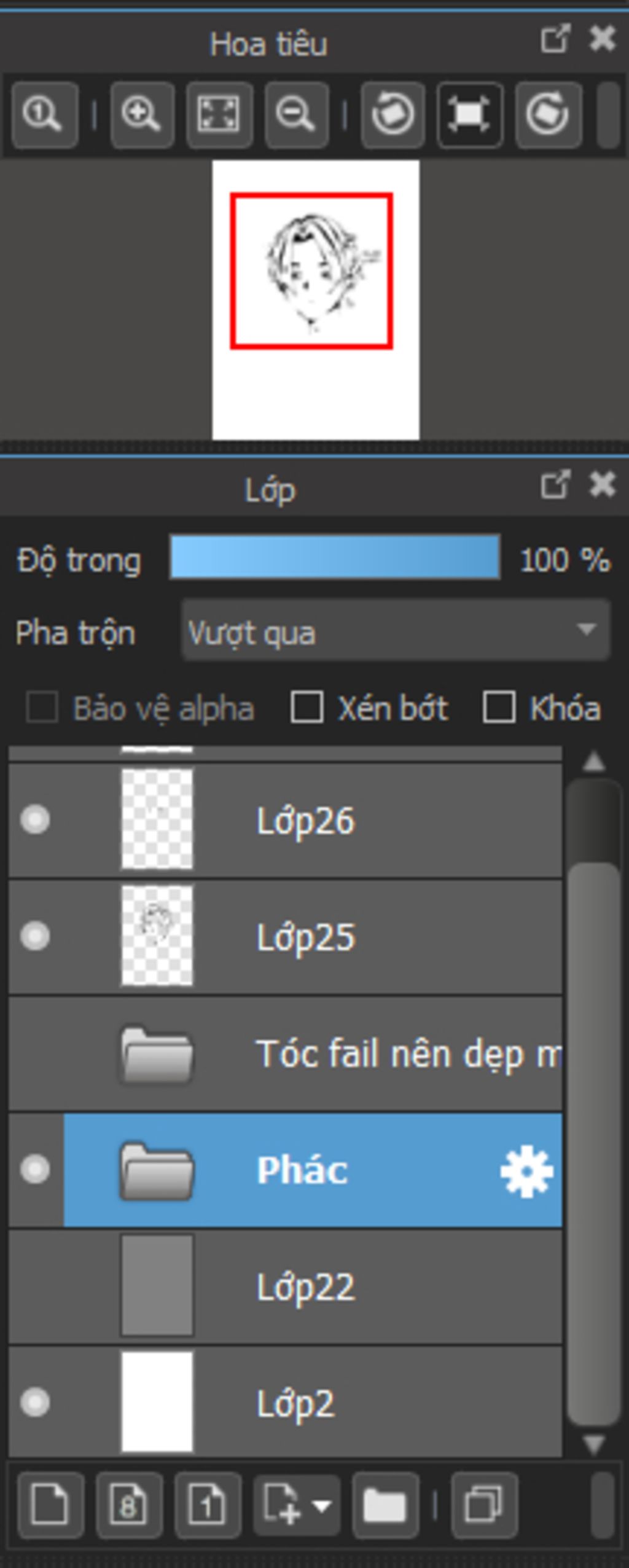Hide the Lớp26 layer

35,819
